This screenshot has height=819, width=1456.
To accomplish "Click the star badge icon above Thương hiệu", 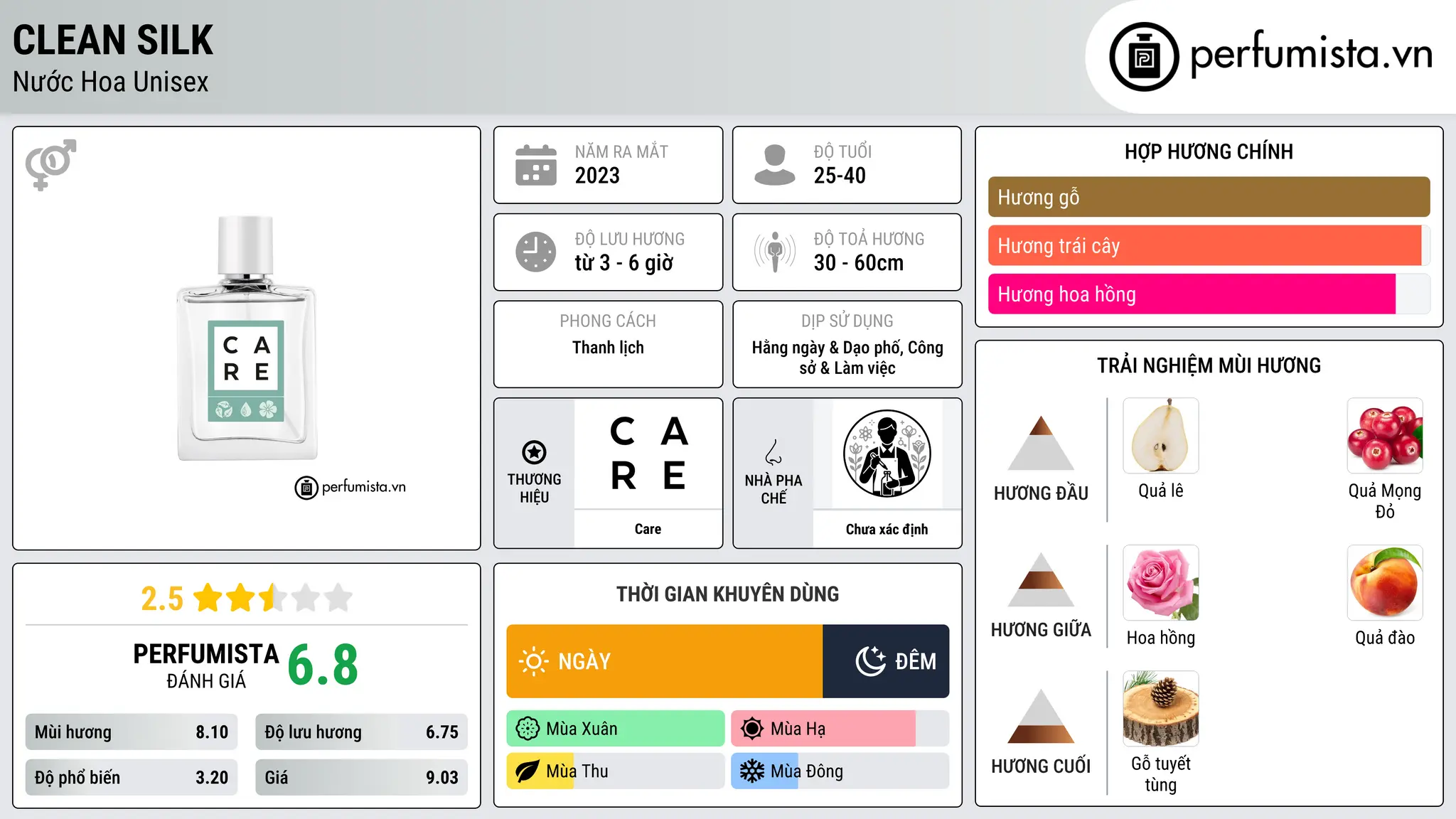I will pos(534,452).
